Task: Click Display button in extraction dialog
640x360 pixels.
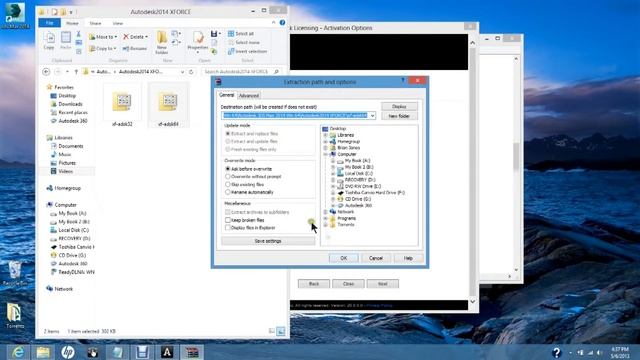Action: (x=399, y=106)
